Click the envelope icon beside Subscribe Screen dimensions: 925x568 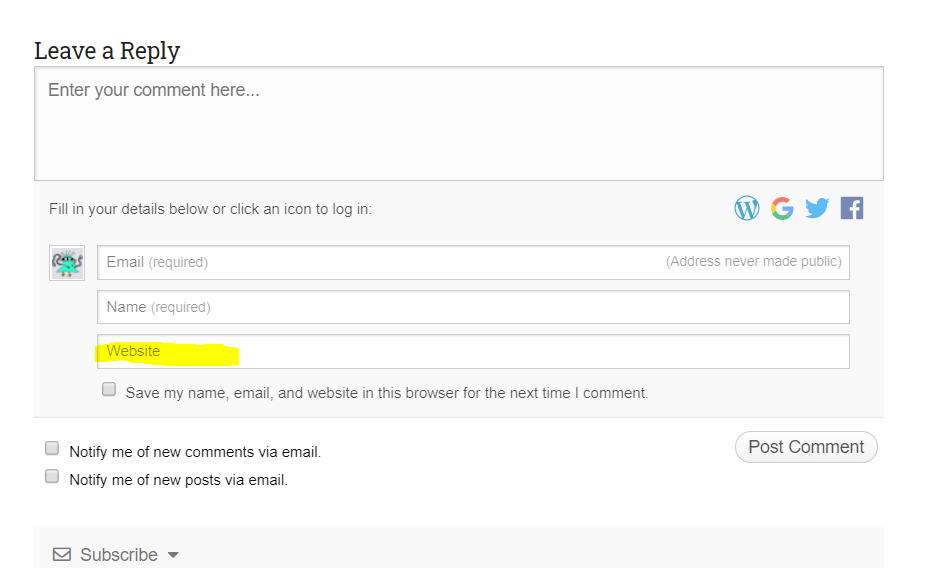click(62, 554)
